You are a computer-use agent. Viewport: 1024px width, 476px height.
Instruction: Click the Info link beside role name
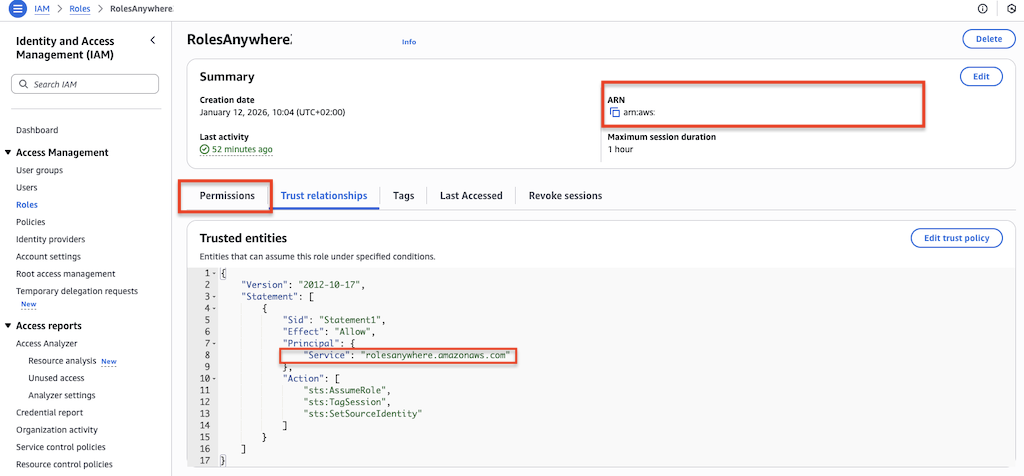pos(409,42)
